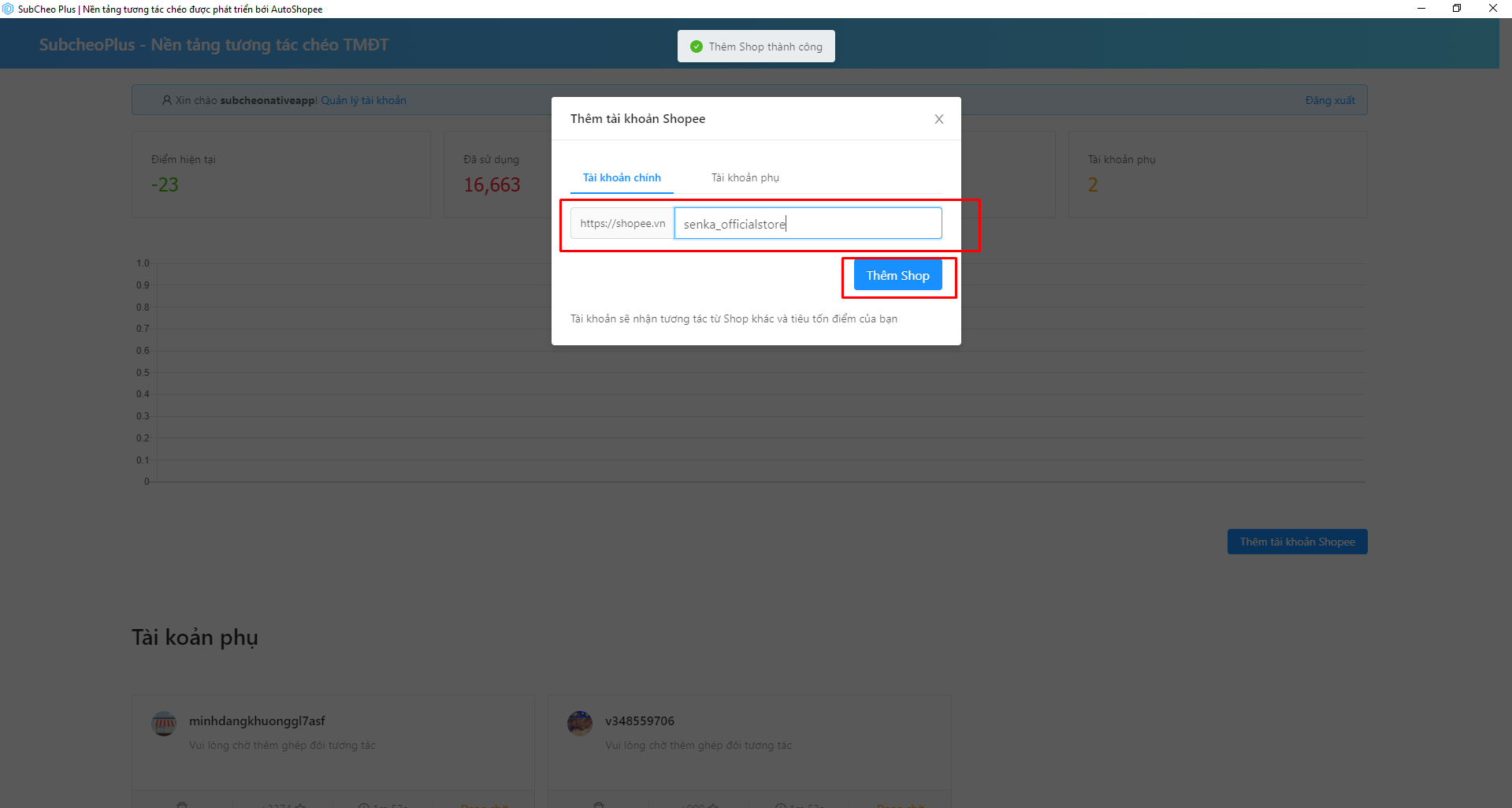Restore down the SubCheo Plus window

click(x=1457, y=9)
